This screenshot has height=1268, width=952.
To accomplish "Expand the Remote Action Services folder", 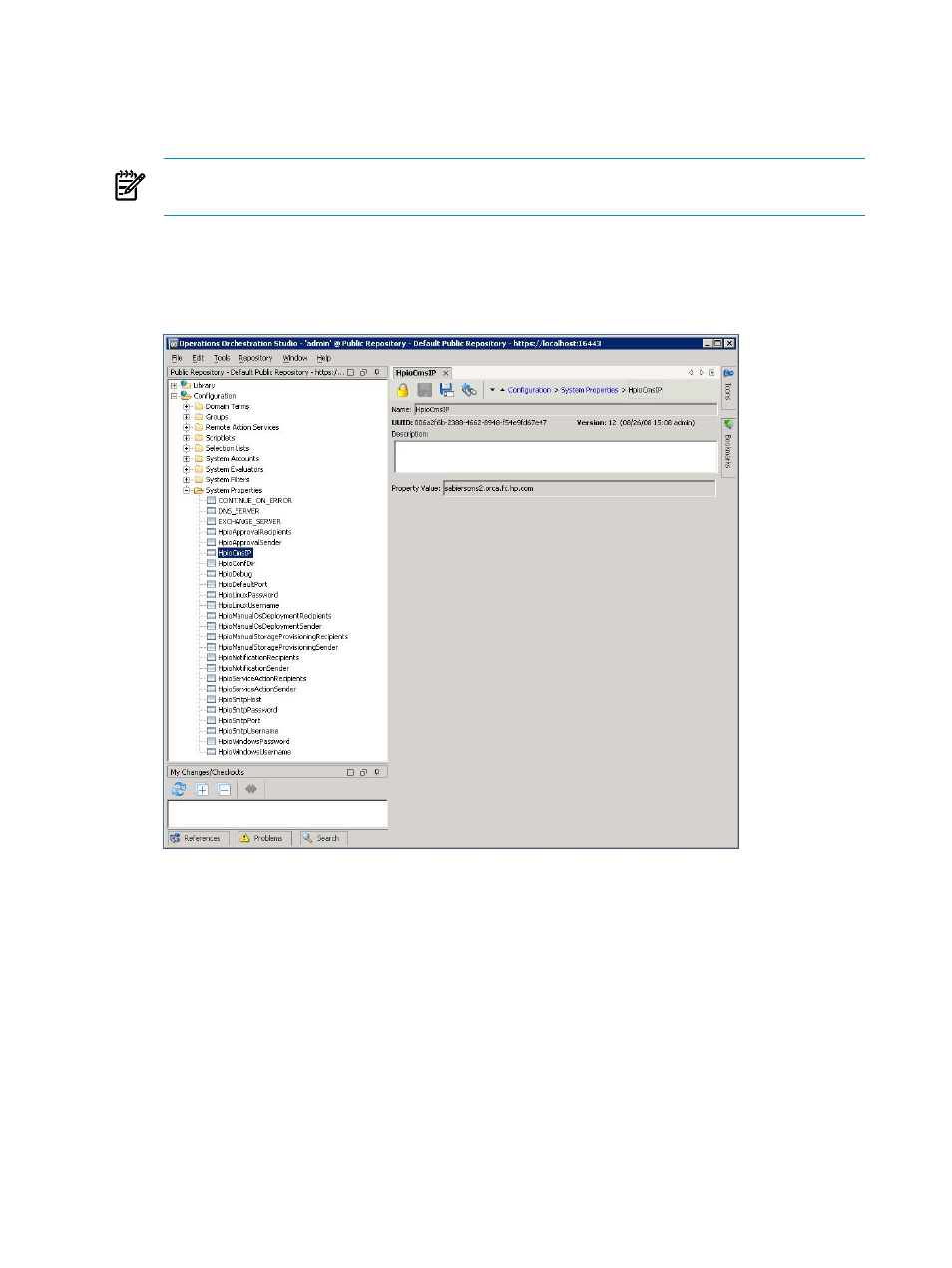I will pos(186,428).
